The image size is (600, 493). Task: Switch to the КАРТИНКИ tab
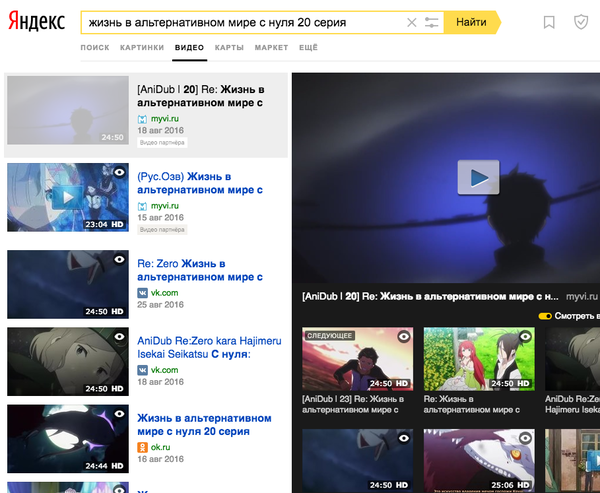coord(142,47)
